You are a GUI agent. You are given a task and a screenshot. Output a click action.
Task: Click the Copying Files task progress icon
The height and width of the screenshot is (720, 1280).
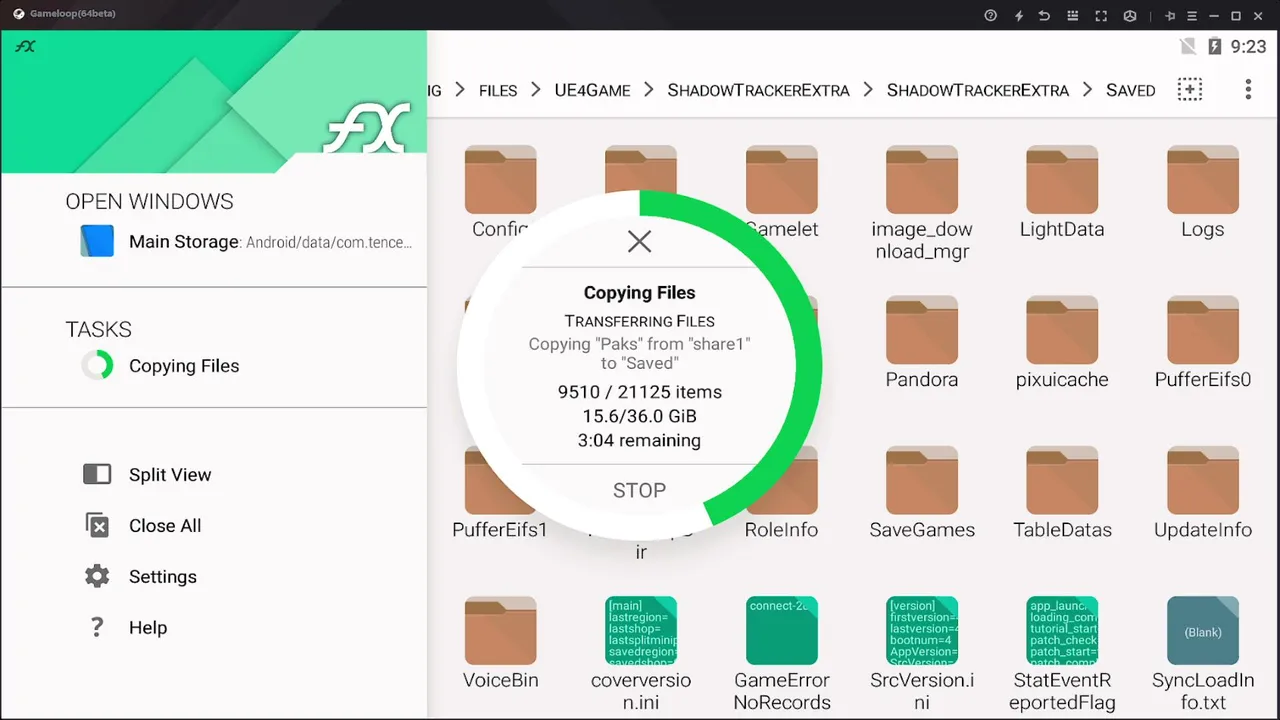point(97,365)
